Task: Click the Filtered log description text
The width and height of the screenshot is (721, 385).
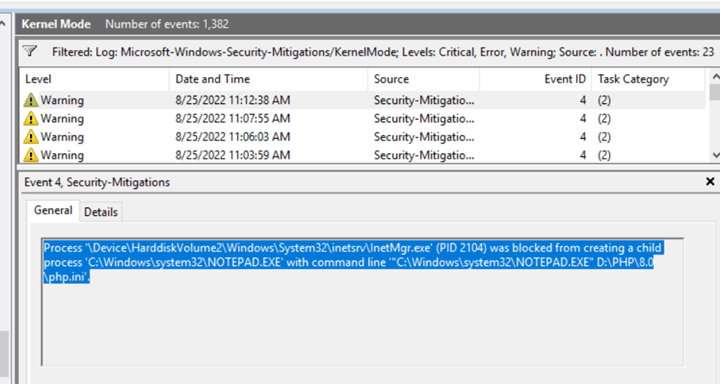Action: (383, 52)
